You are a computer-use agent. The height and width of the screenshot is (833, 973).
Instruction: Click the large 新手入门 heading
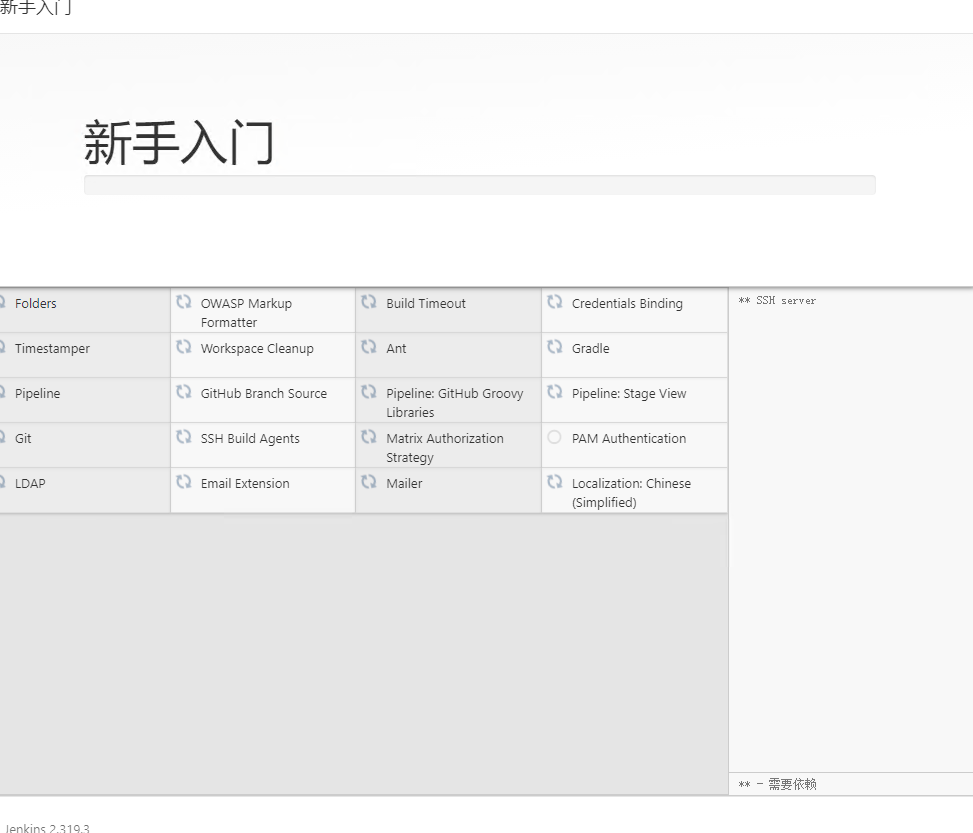point(179,142)
